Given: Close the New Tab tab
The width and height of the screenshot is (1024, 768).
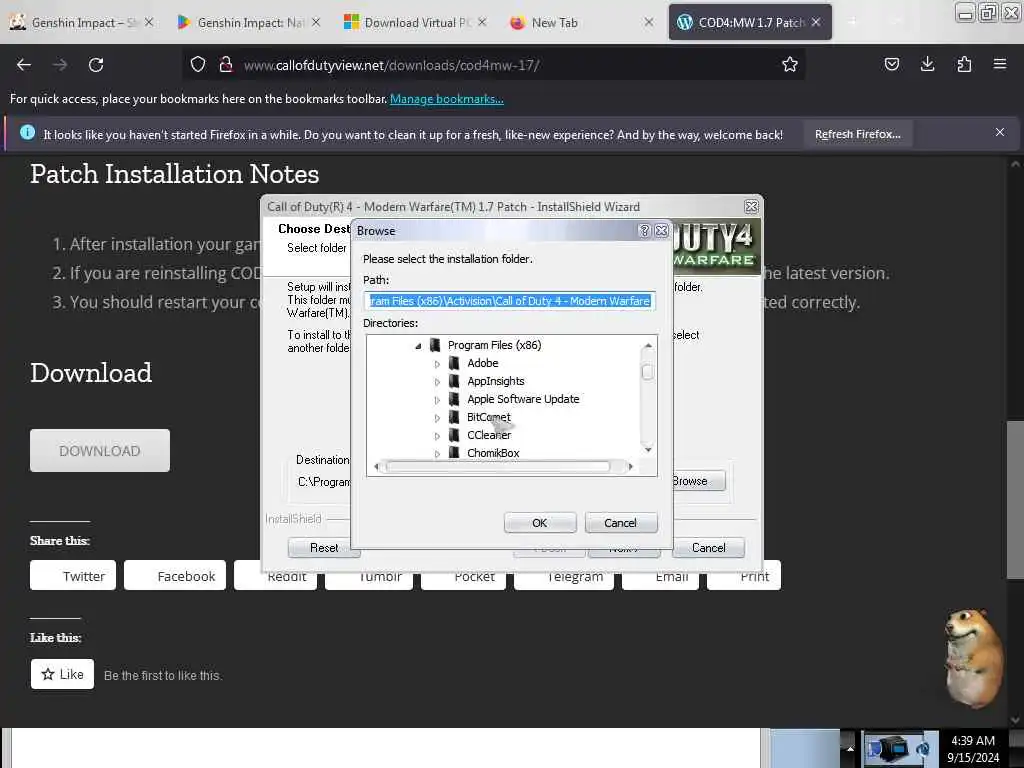Looking at the screenshot, I should (648, 22).
